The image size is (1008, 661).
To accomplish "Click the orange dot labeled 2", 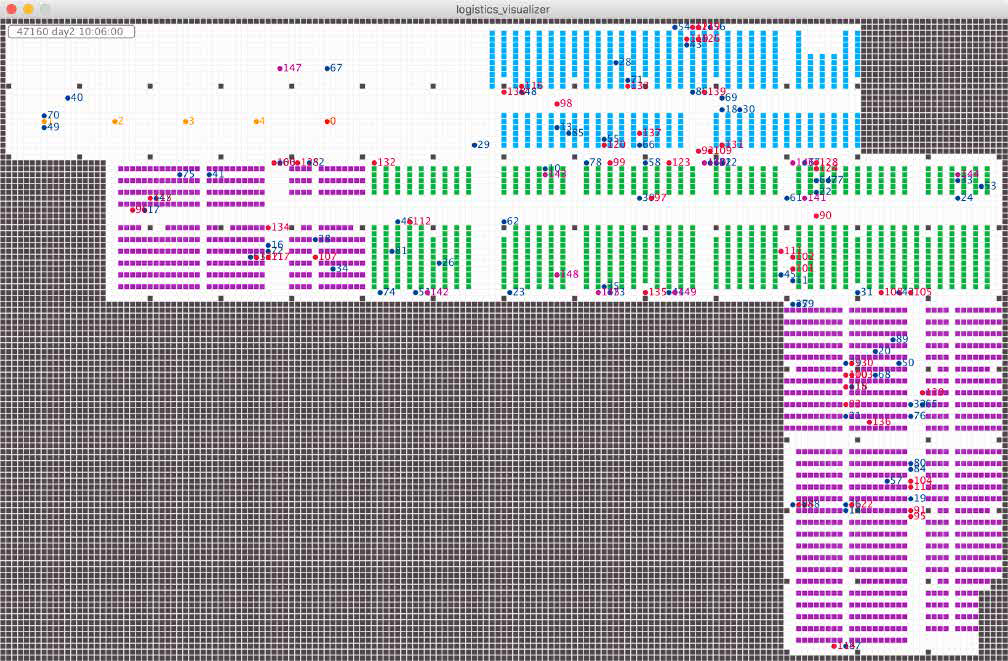I will [x=115, y=121].
